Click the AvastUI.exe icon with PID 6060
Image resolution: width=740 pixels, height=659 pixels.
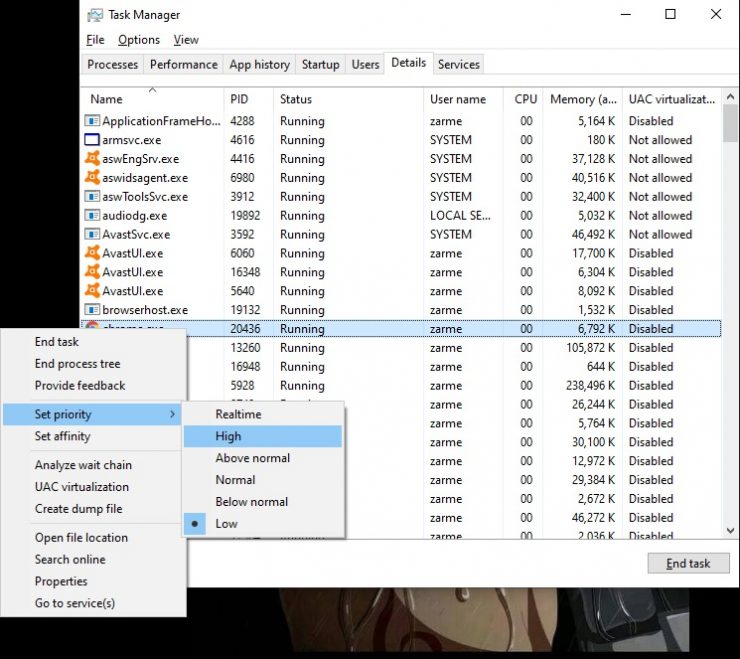92,253
